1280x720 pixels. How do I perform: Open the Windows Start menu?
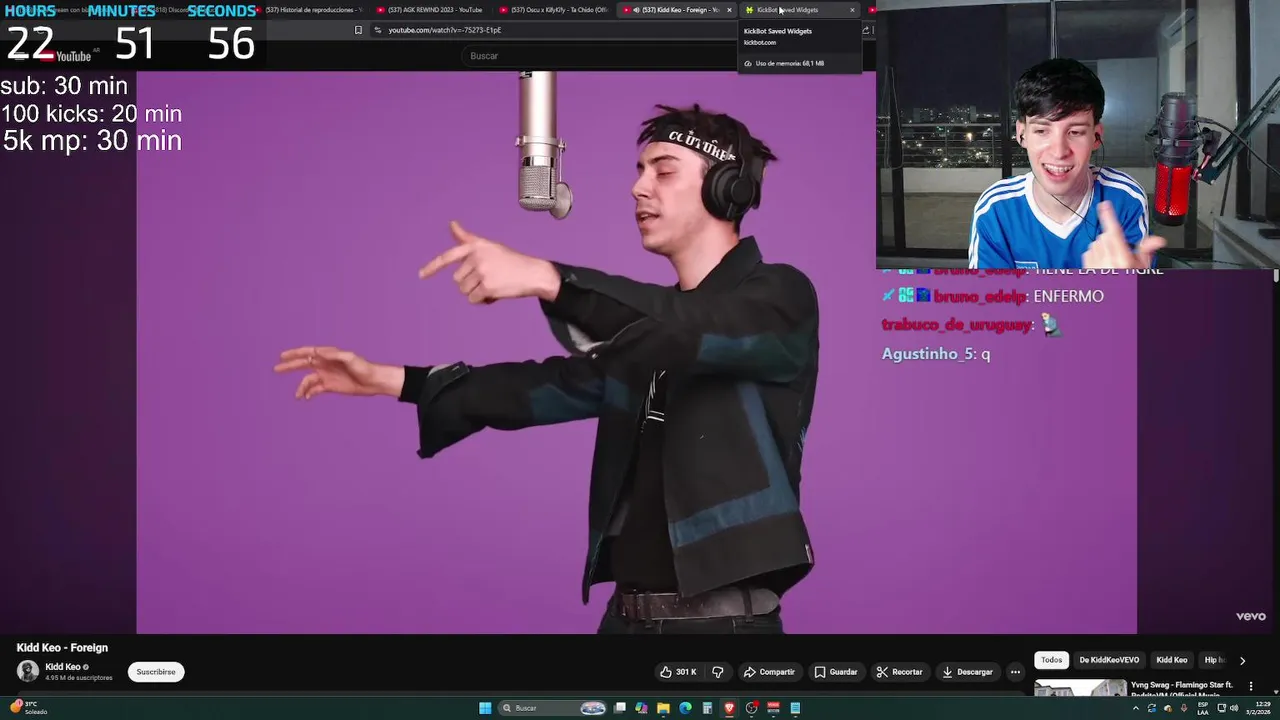pos(485,708)
